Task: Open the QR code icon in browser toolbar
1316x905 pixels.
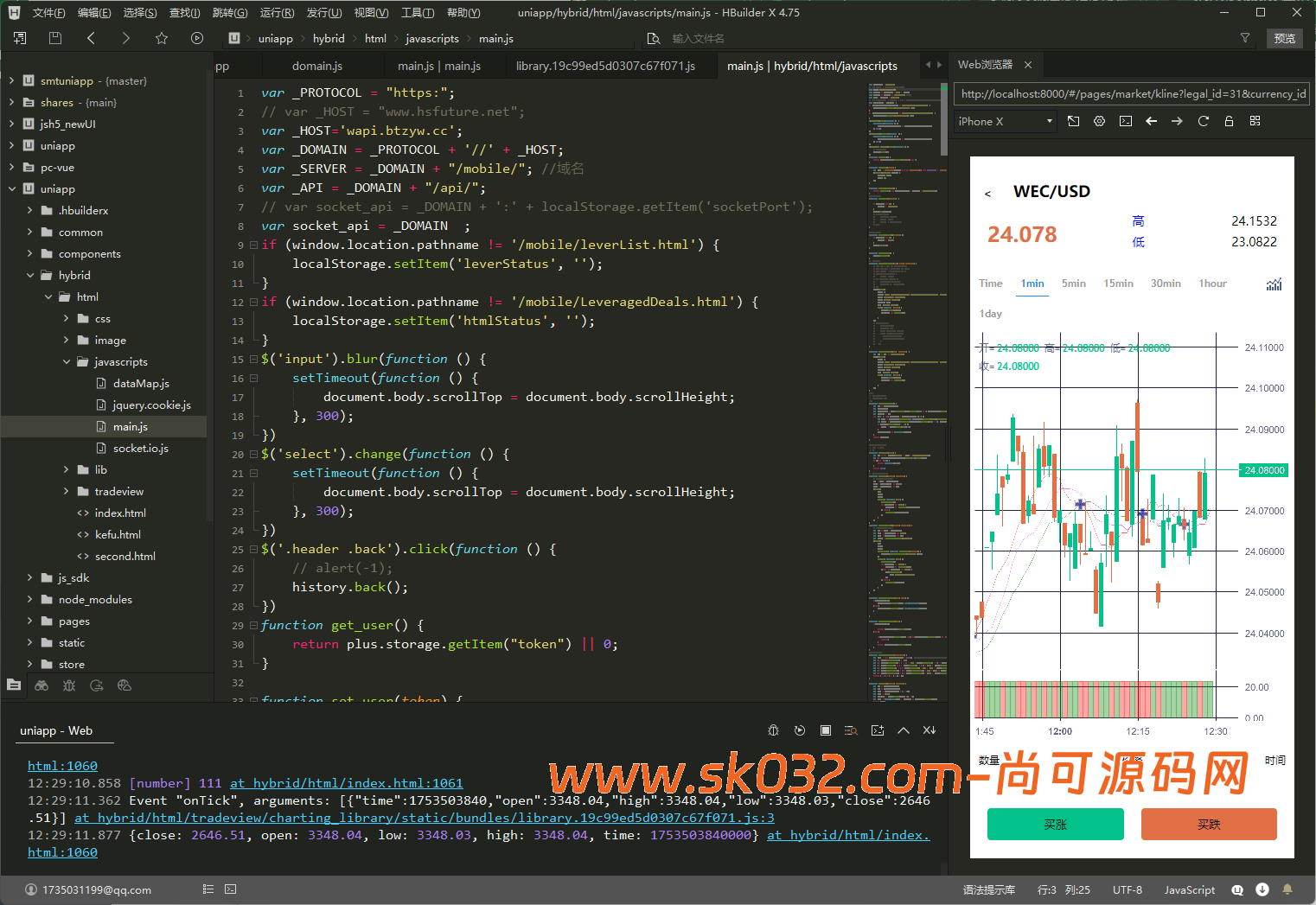Action: pos(1255,121)
